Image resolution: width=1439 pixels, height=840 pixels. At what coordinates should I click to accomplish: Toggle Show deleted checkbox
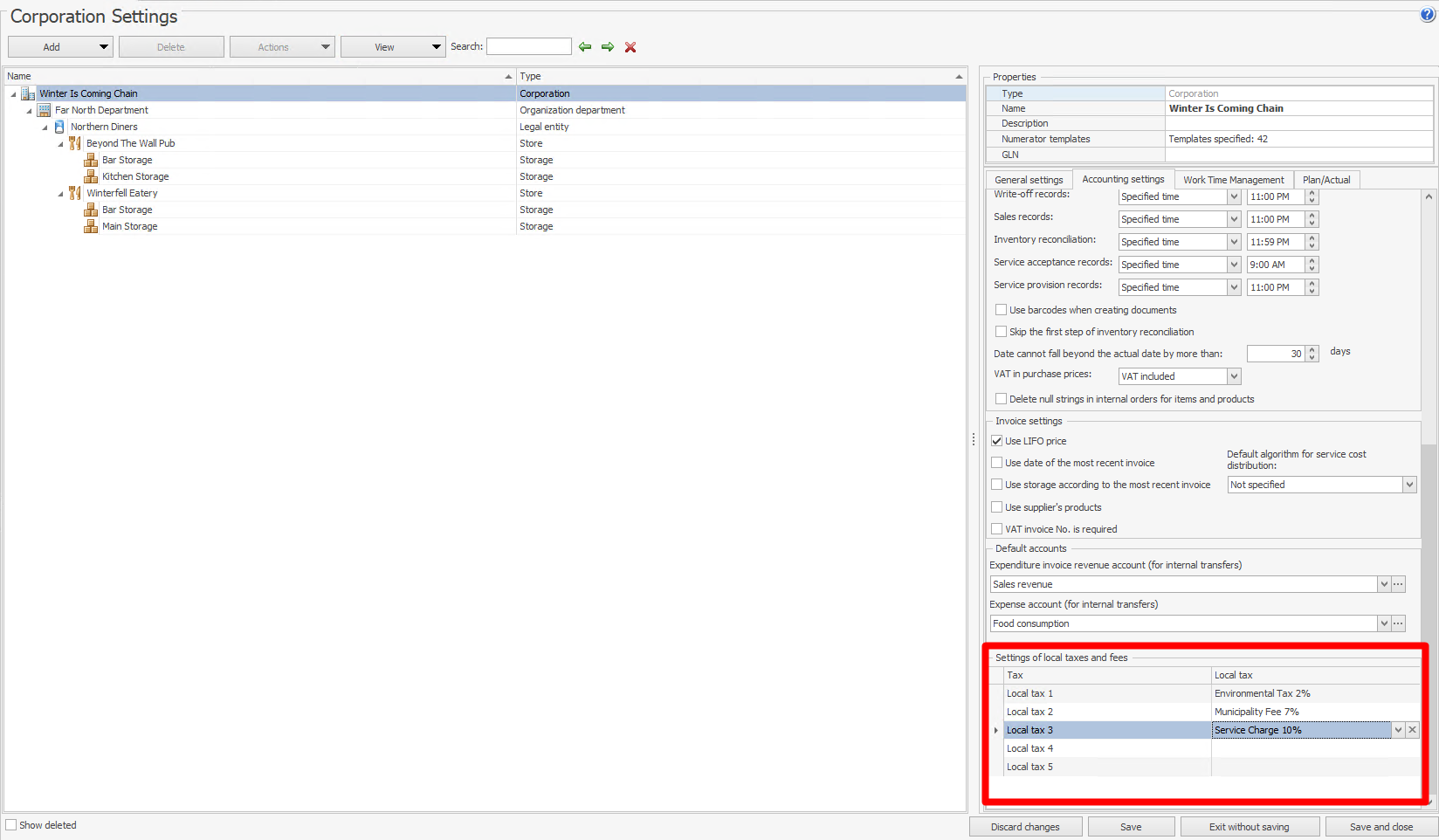coord(11,825)
